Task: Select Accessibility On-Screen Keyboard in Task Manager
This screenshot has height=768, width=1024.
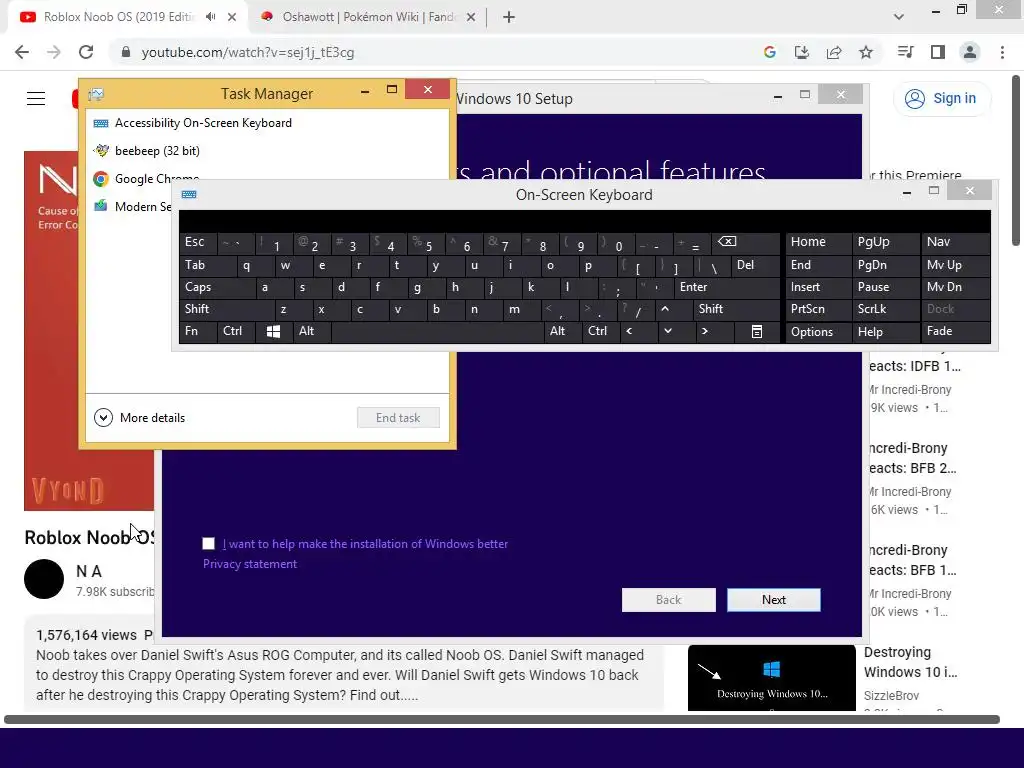Action: [268, 123]
